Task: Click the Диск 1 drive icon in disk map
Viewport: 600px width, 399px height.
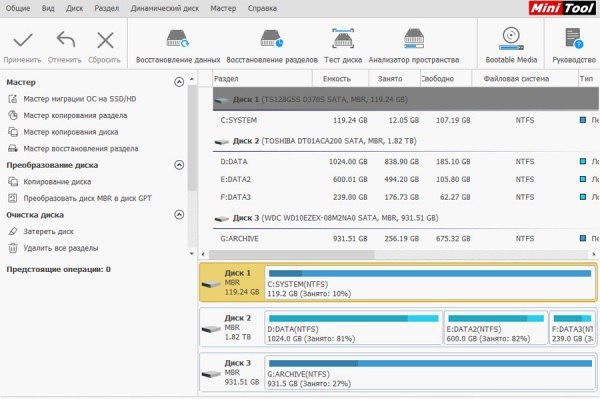Action: tap(211, 283)
